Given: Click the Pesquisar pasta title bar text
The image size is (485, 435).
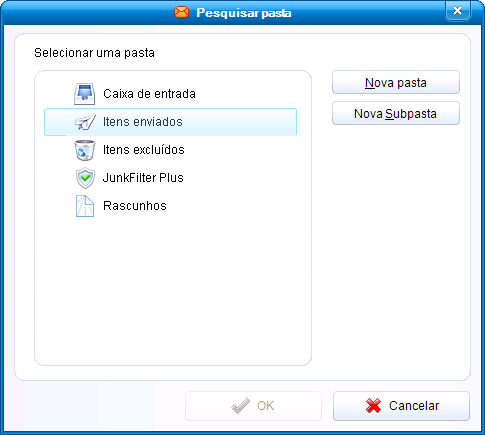Looking at the screenshot, I should [244, 13].
